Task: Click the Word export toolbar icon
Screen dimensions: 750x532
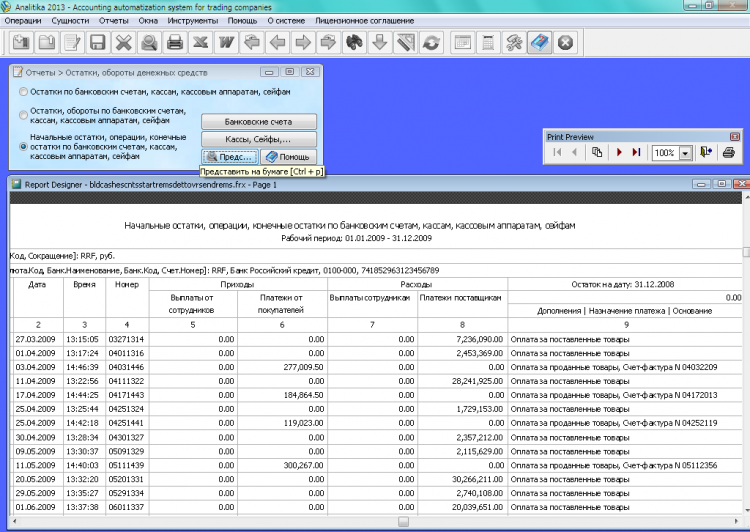Action: point(226,43)
